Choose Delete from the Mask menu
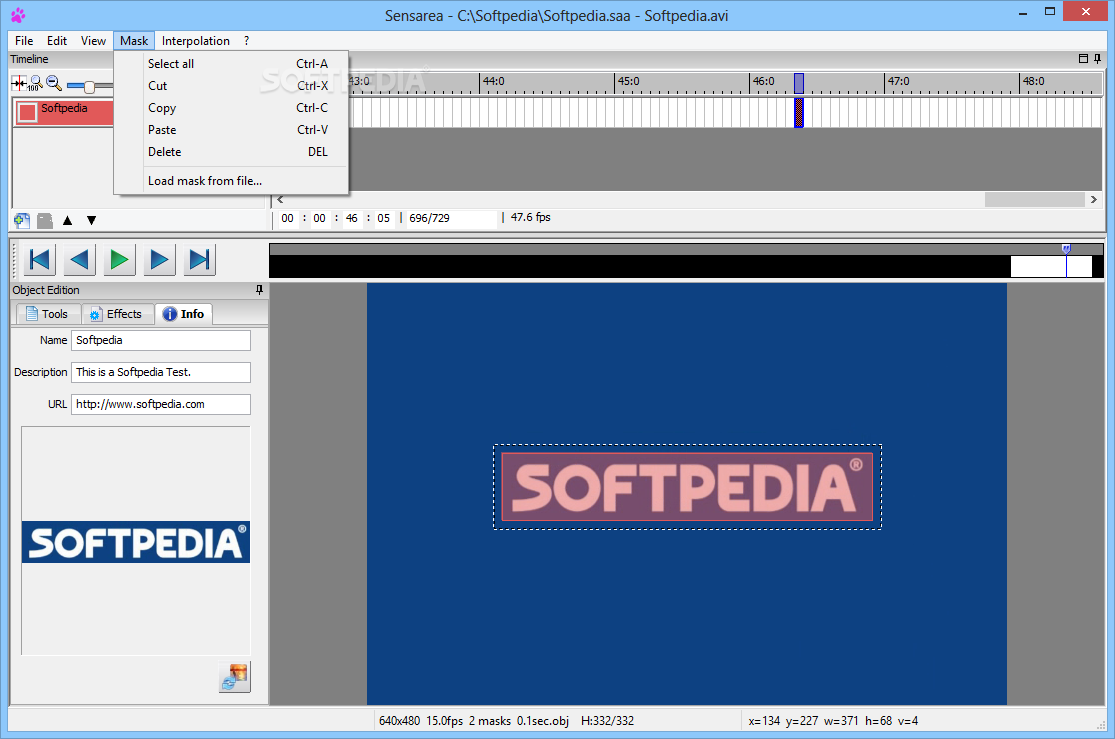 231,152
